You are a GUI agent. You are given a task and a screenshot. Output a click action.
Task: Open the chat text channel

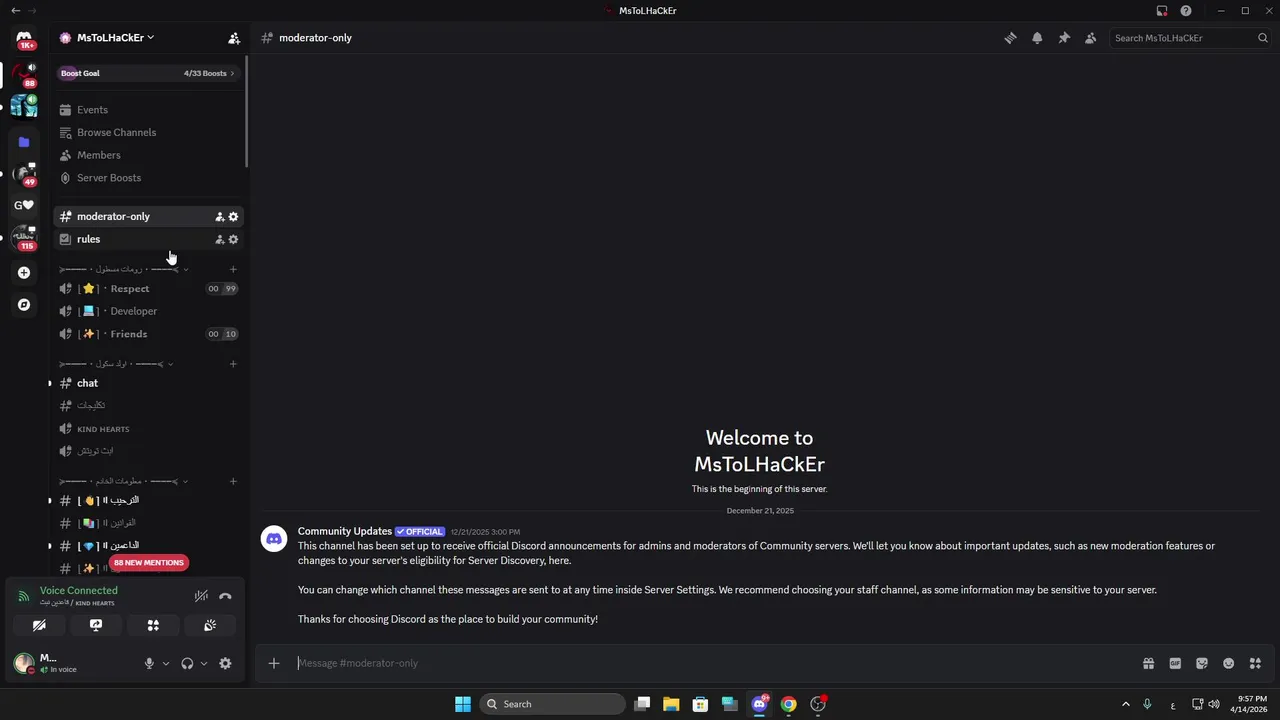[148, 383]
